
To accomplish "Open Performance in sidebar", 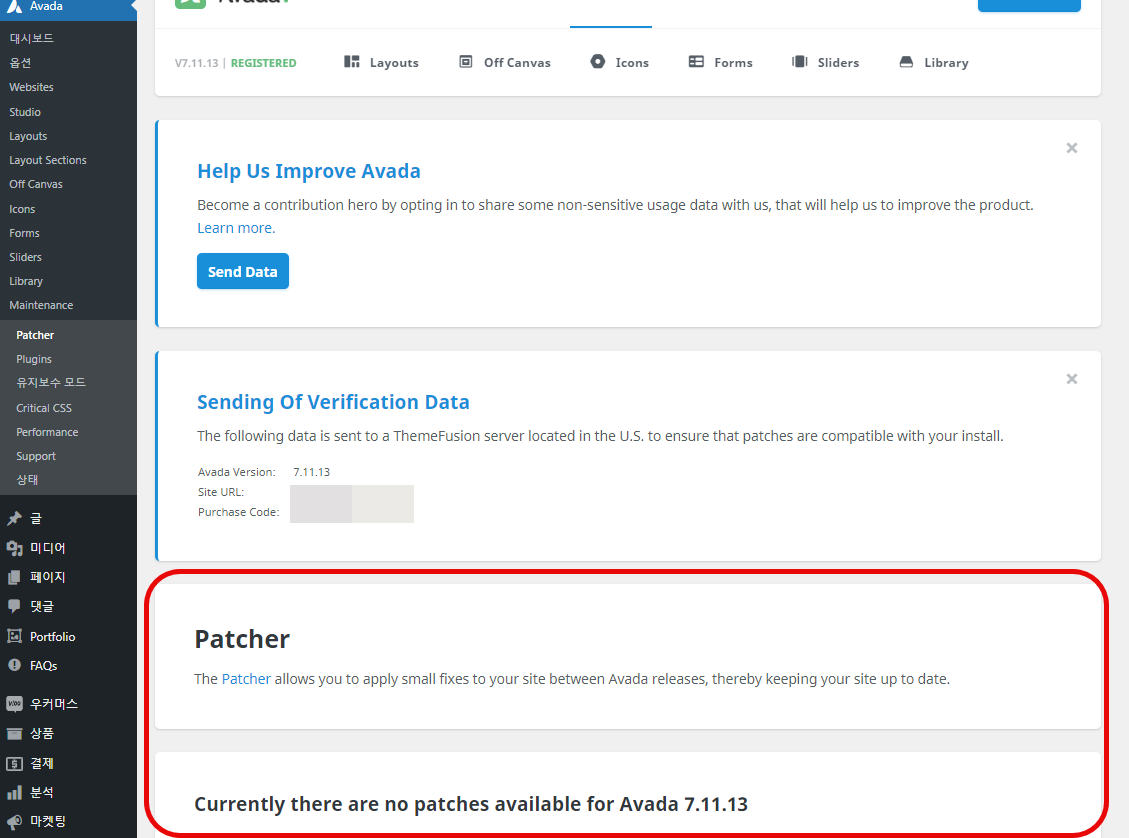I will click(x=48, y=432).
